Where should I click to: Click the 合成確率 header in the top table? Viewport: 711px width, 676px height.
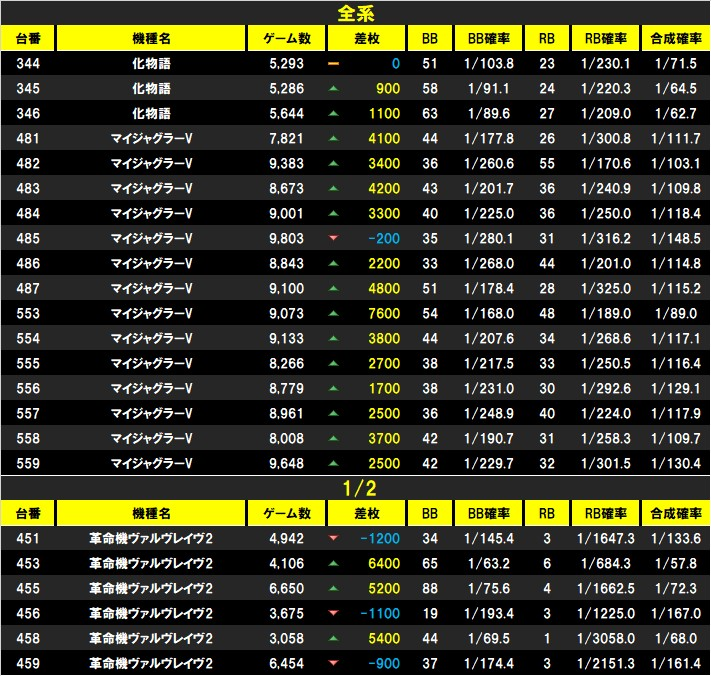pyautogui.click(x=676, y=39)
